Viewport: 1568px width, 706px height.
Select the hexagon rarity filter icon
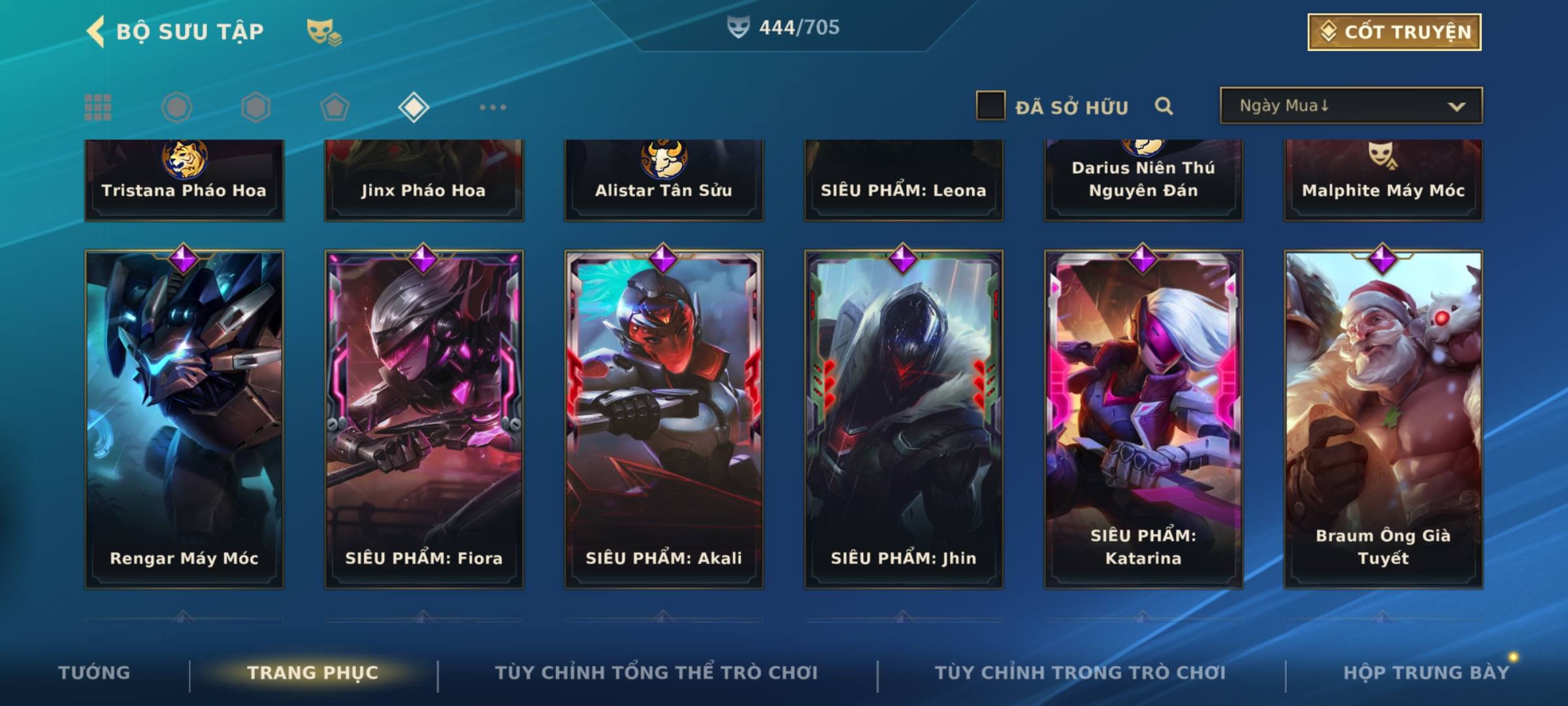(255, 107)
